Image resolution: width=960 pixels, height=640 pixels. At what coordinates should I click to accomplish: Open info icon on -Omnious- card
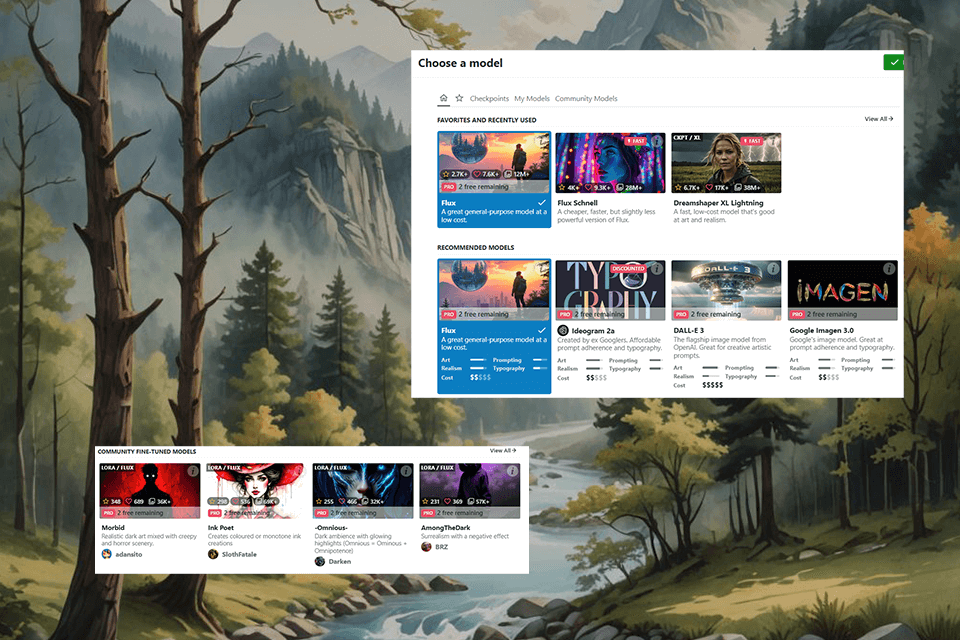406,471
